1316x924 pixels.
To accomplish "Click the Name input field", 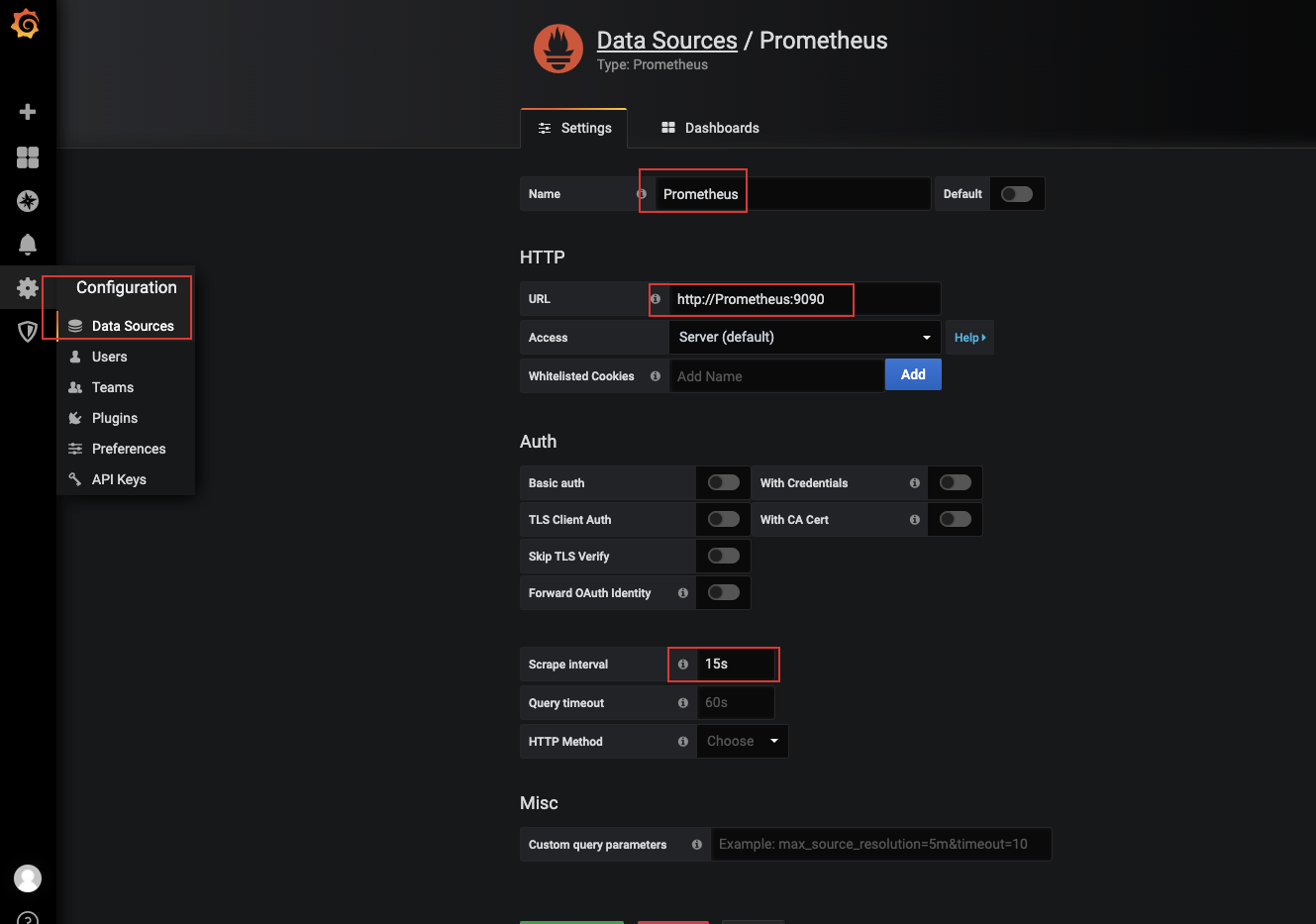I will tap(793, 194).
